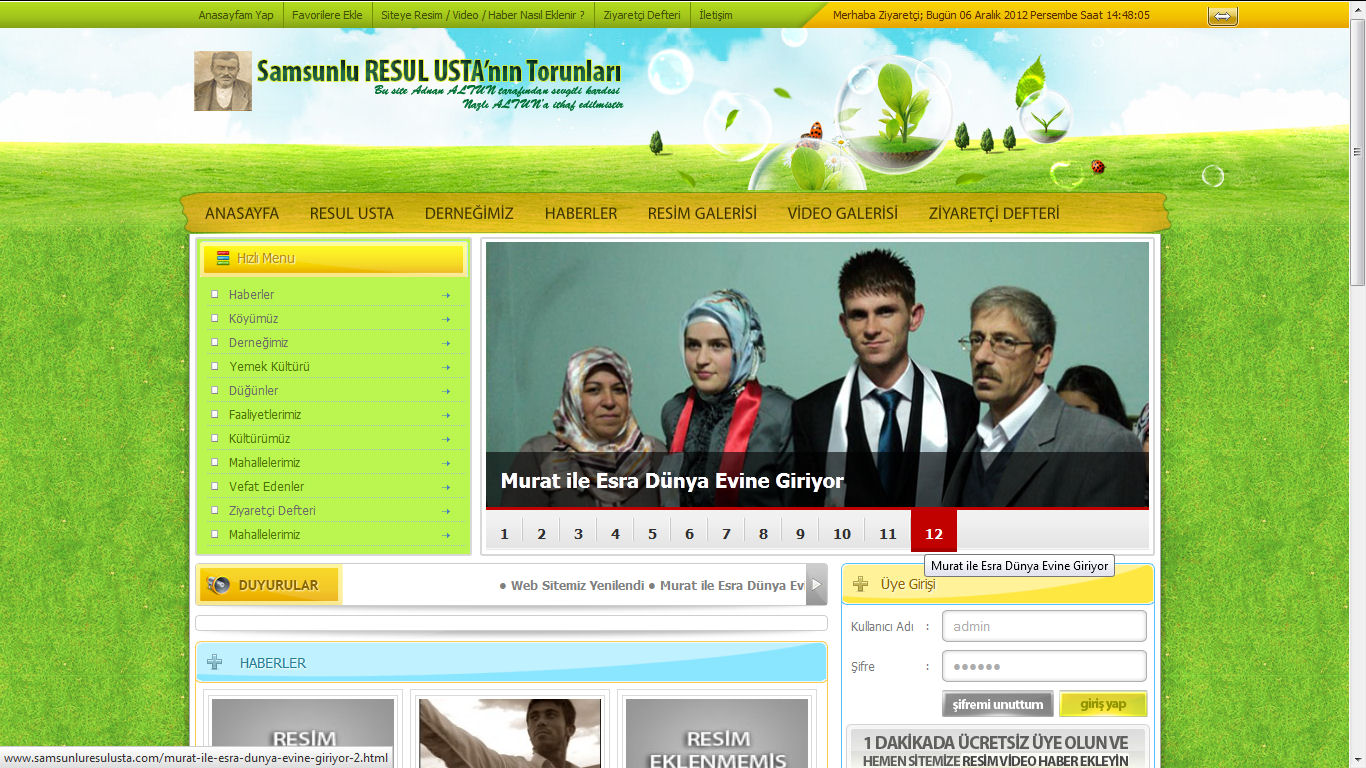Open ANASAYFA in the main navigation
The image size is (1366, 768).
pos(242,213)
